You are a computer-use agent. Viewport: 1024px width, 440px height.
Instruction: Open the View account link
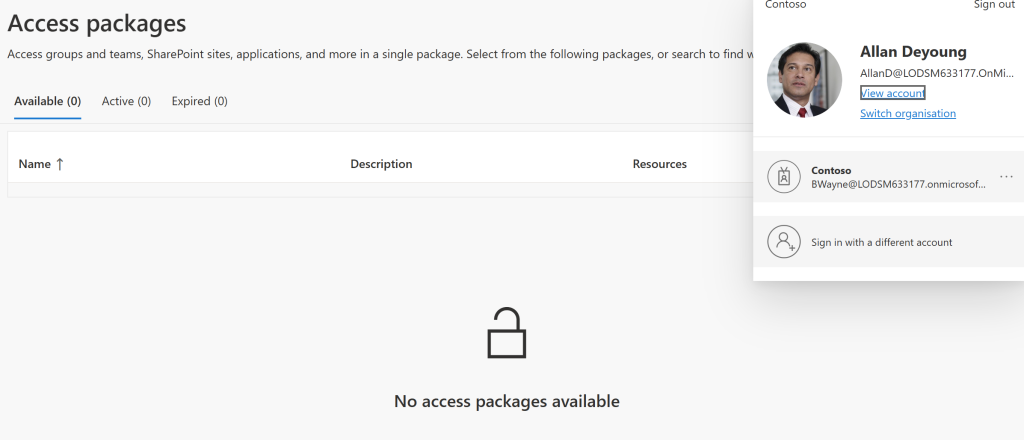(892, 93)
